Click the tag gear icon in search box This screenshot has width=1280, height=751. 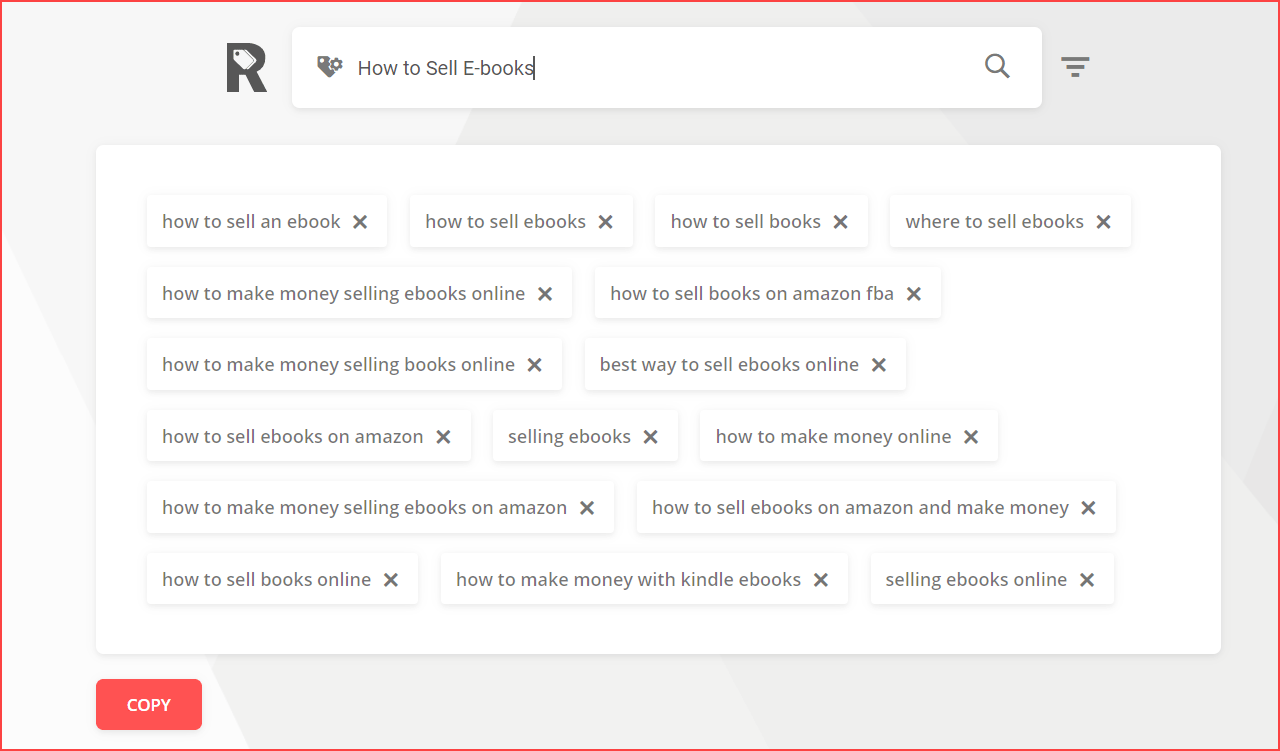coord(329,67)
